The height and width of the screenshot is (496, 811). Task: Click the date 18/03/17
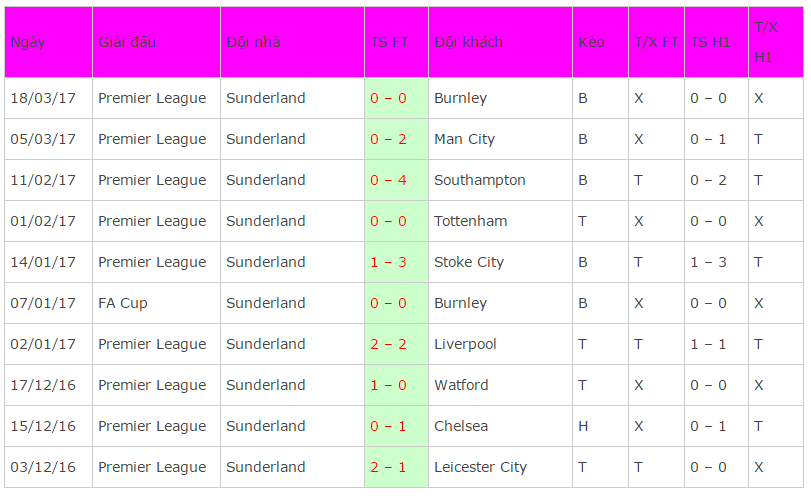[x=43, y=98]
